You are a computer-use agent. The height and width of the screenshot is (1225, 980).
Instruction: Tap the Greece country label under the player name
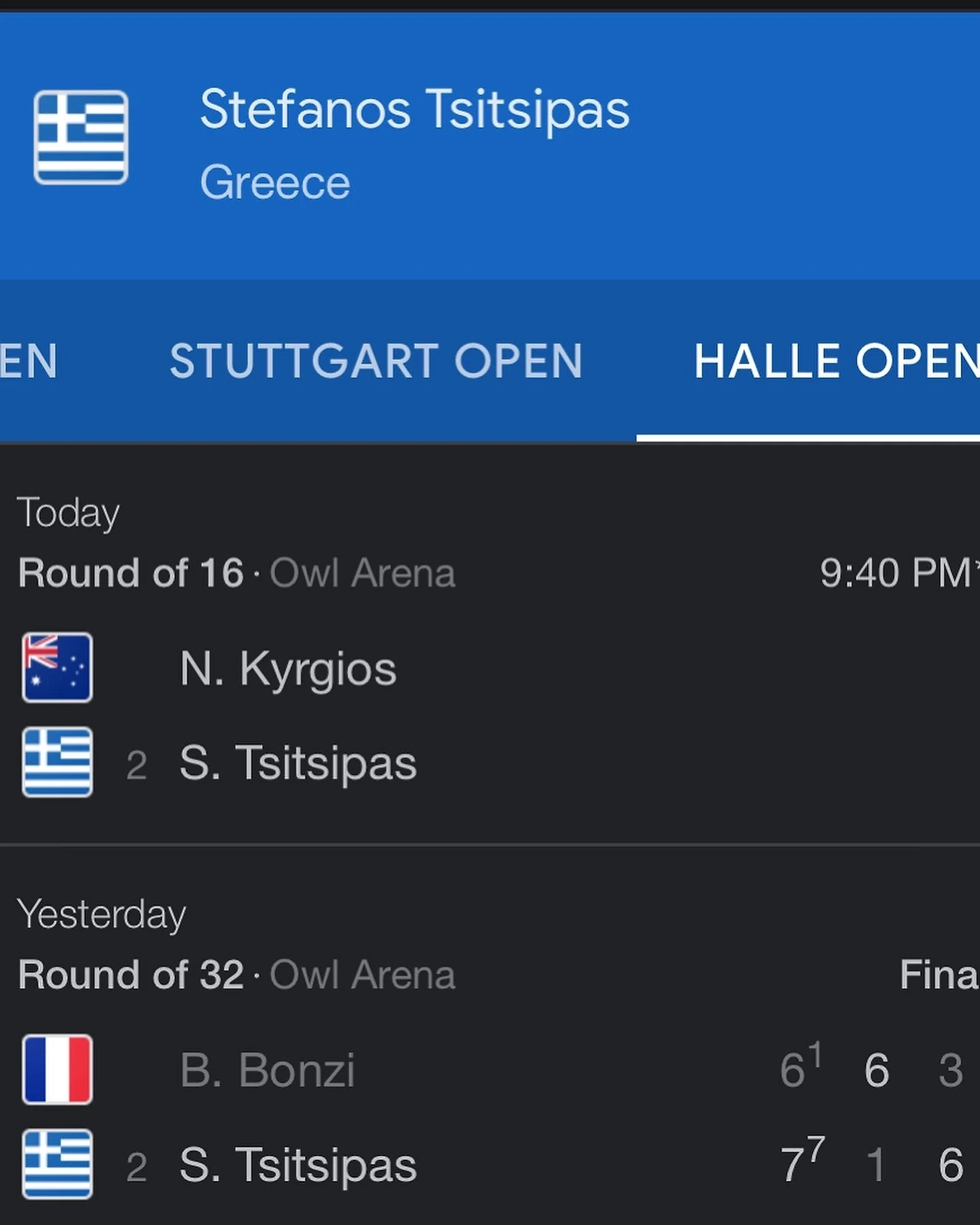275,183
